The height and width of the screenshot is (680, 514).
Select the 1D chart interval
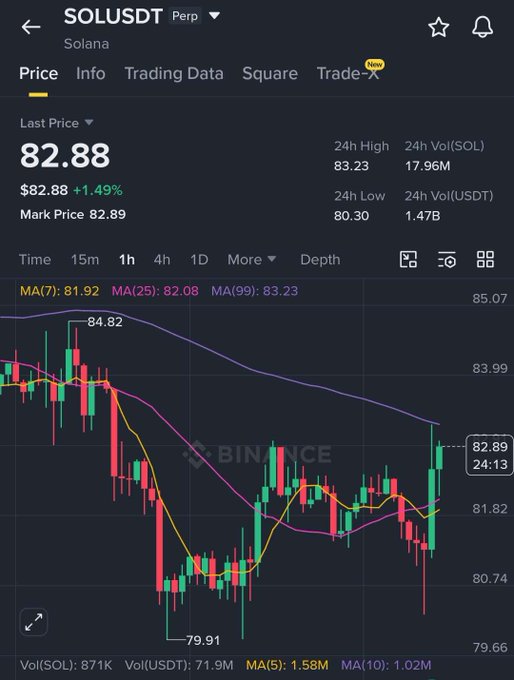pos(199,259)
